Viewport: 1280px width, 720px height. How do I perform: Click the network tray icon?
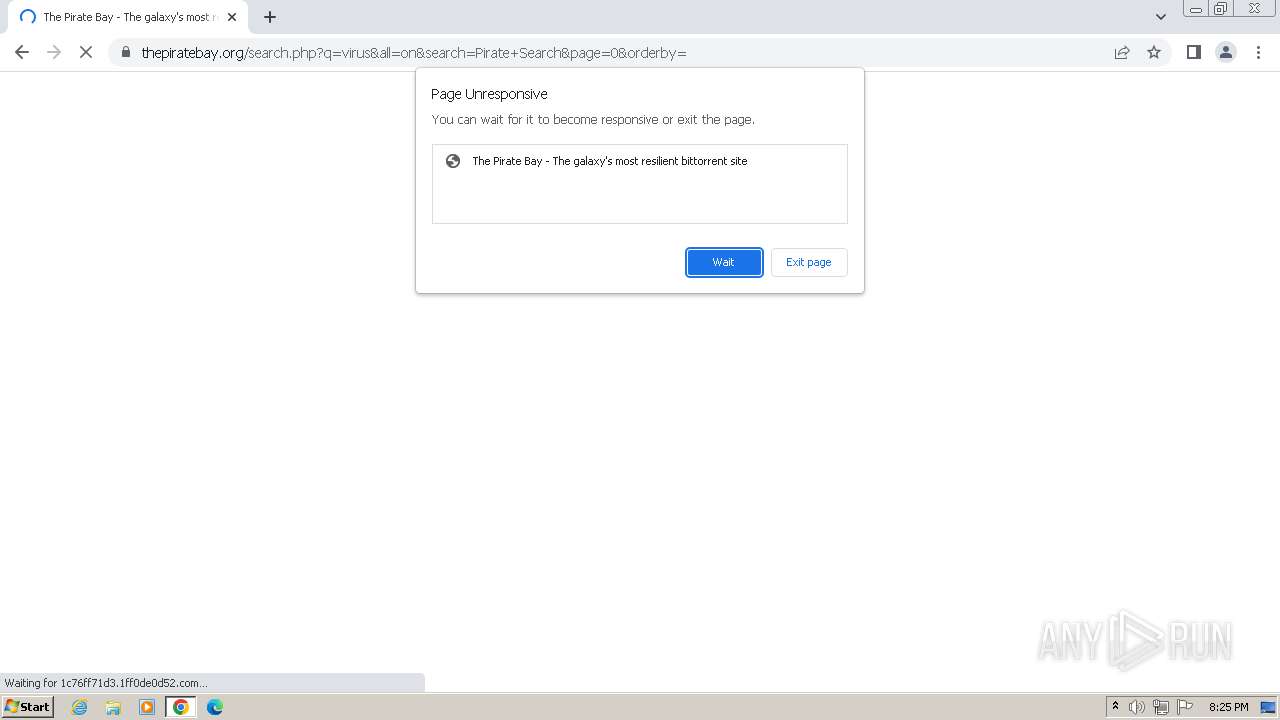[x=1161, y=707]
